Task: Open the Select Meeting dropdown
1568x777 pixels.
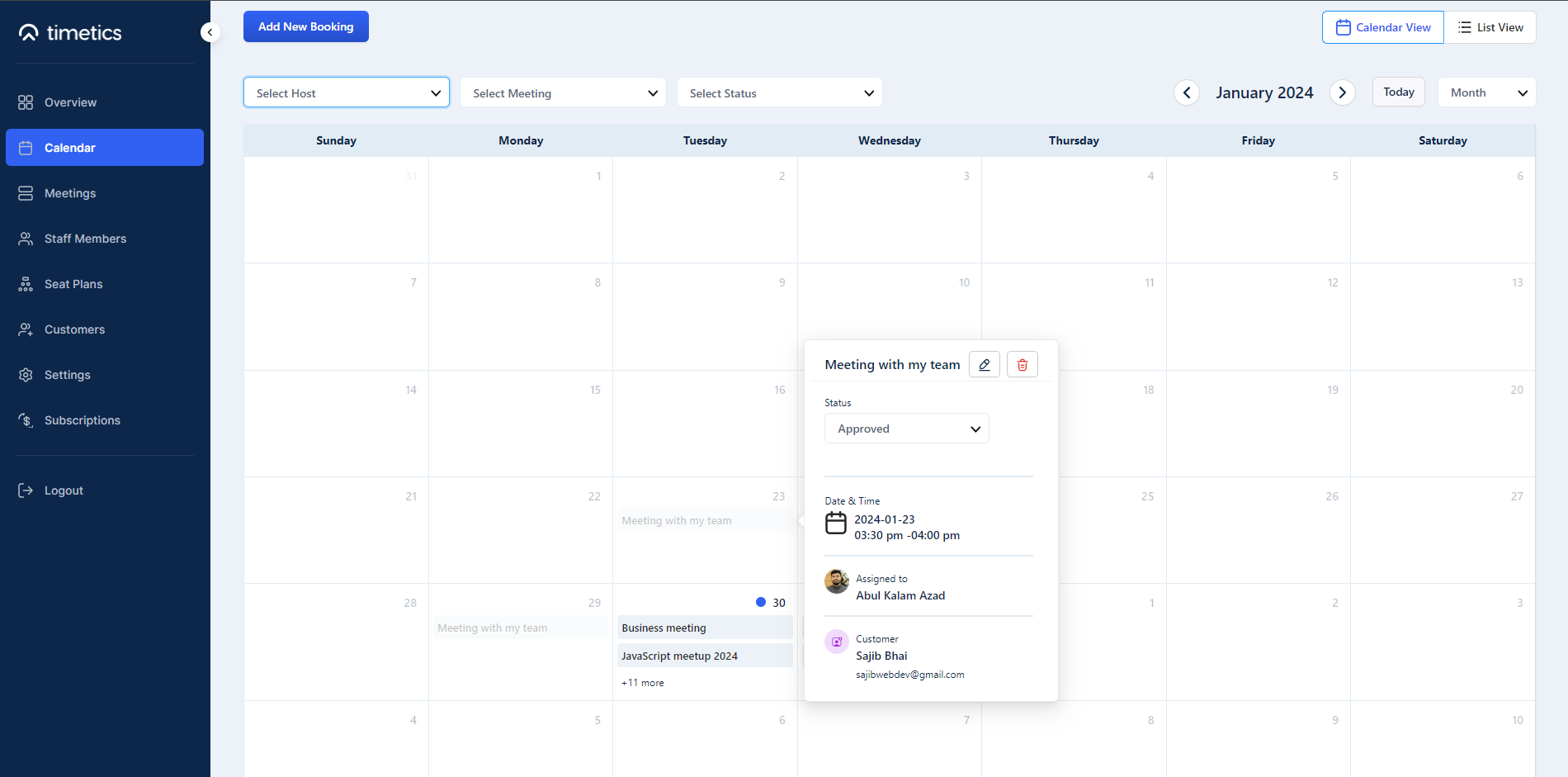Action: (563, 92)
